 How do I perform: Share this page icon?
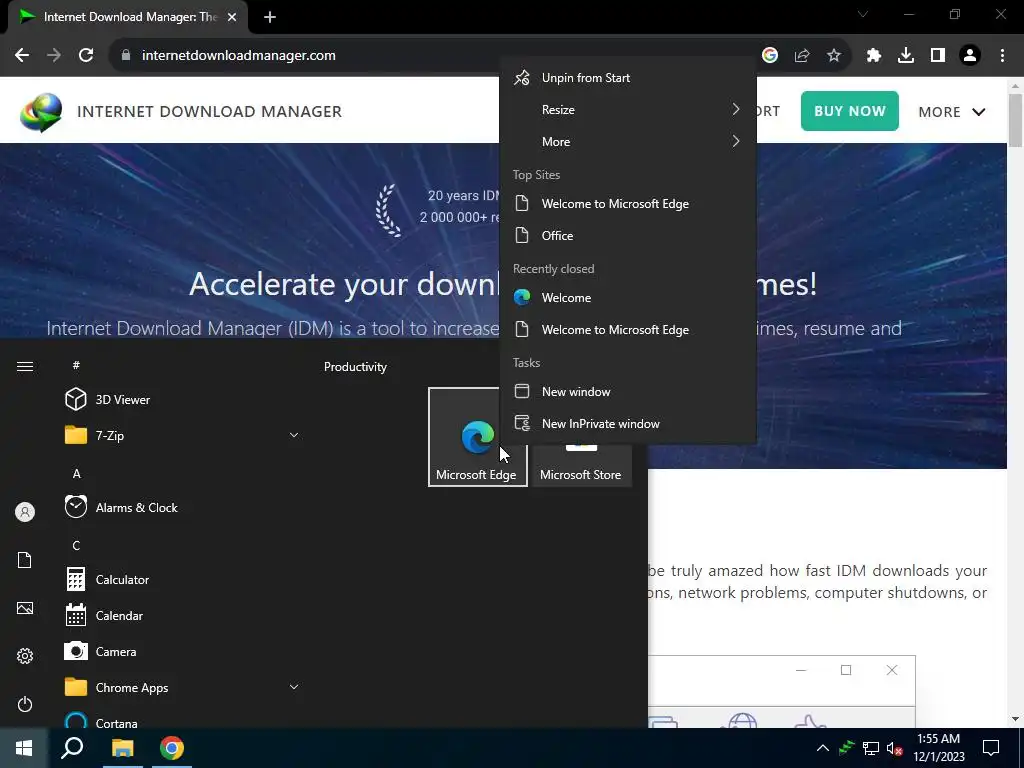(x=802, y=56)
